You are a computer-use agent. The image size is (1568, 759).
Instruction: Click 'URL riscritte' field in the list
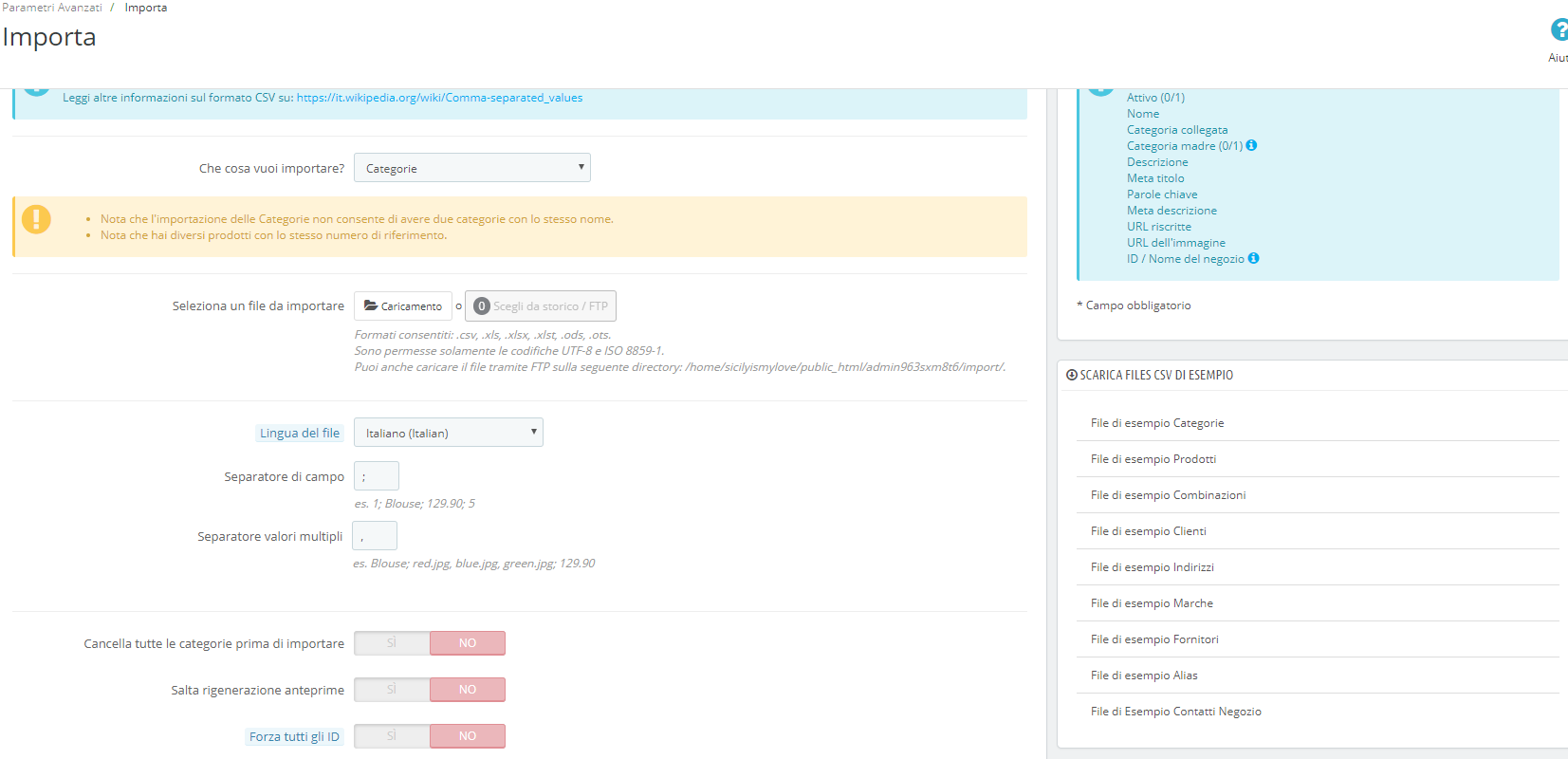tap(1159, 227)
